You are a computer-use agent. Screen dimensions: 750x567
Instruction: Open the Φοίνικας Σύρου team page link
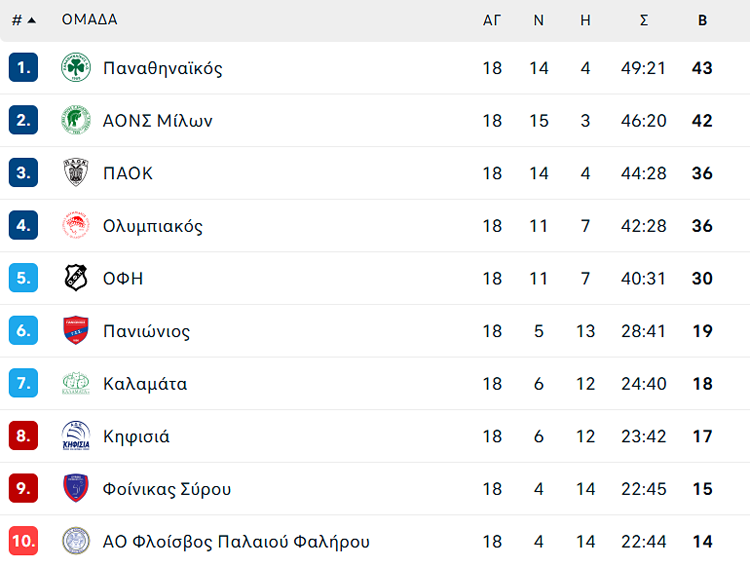[x=166, y=489]
